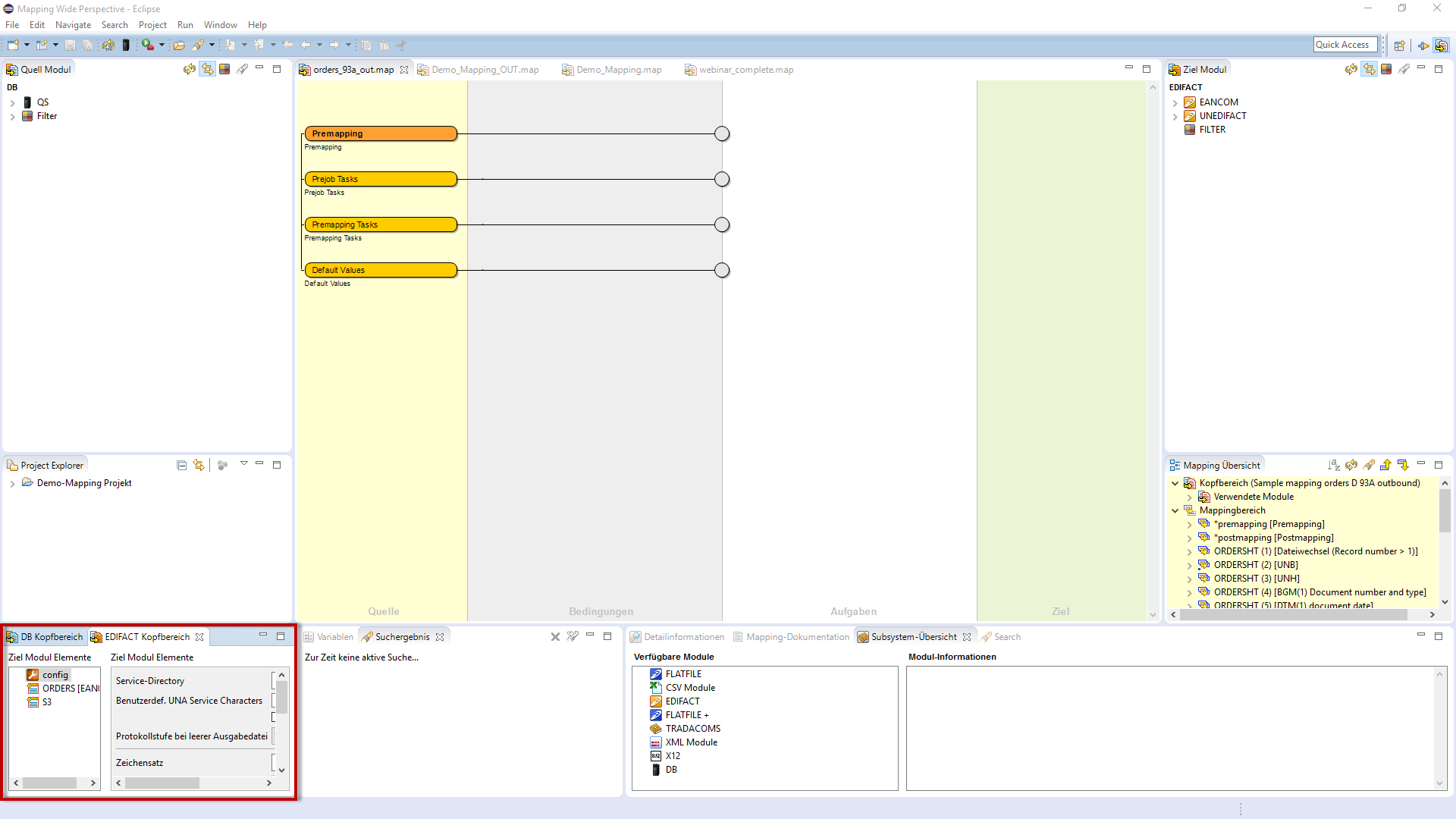Toggle link arrows button in Quell Modul
The image size is (1456, 819).
[x=207, y=69]
